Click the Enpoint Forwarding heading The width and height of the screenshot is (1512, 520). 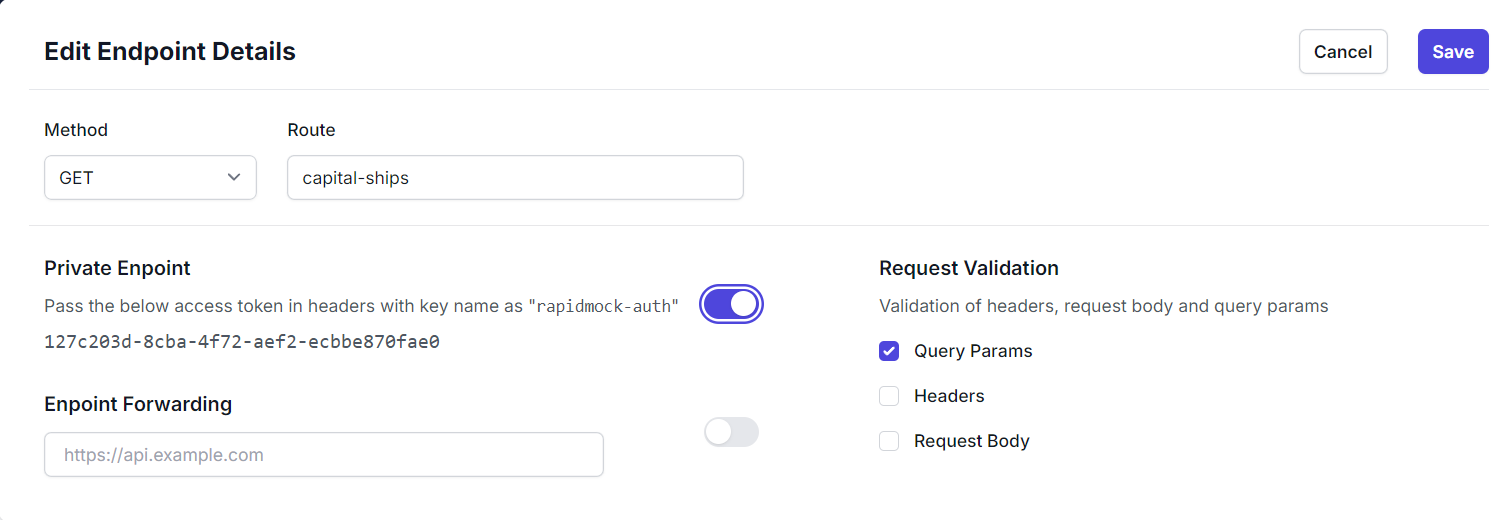point(138,404)
